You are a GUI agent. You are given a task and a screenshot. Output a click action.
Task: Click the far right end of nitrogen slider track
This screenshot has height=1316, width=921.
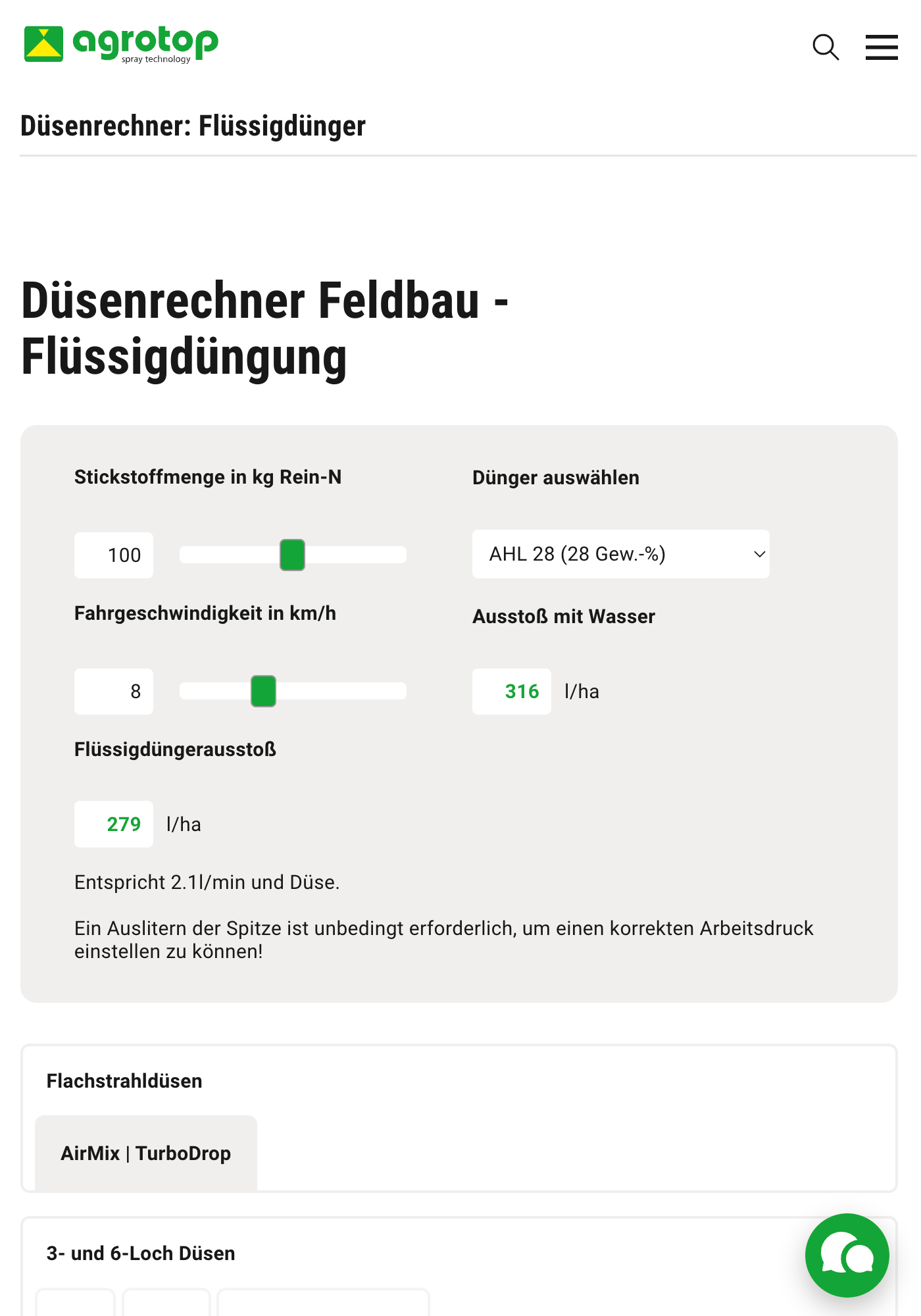click(x=401, y=555)
